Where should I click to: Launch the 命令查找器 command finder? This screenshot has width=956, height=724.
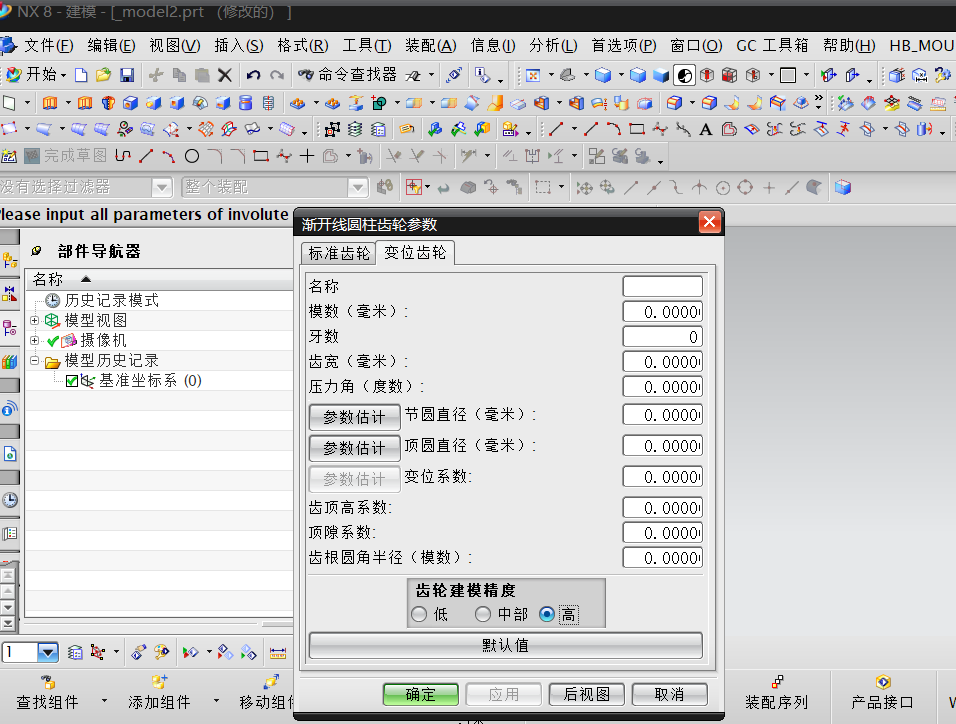[348, 75]
